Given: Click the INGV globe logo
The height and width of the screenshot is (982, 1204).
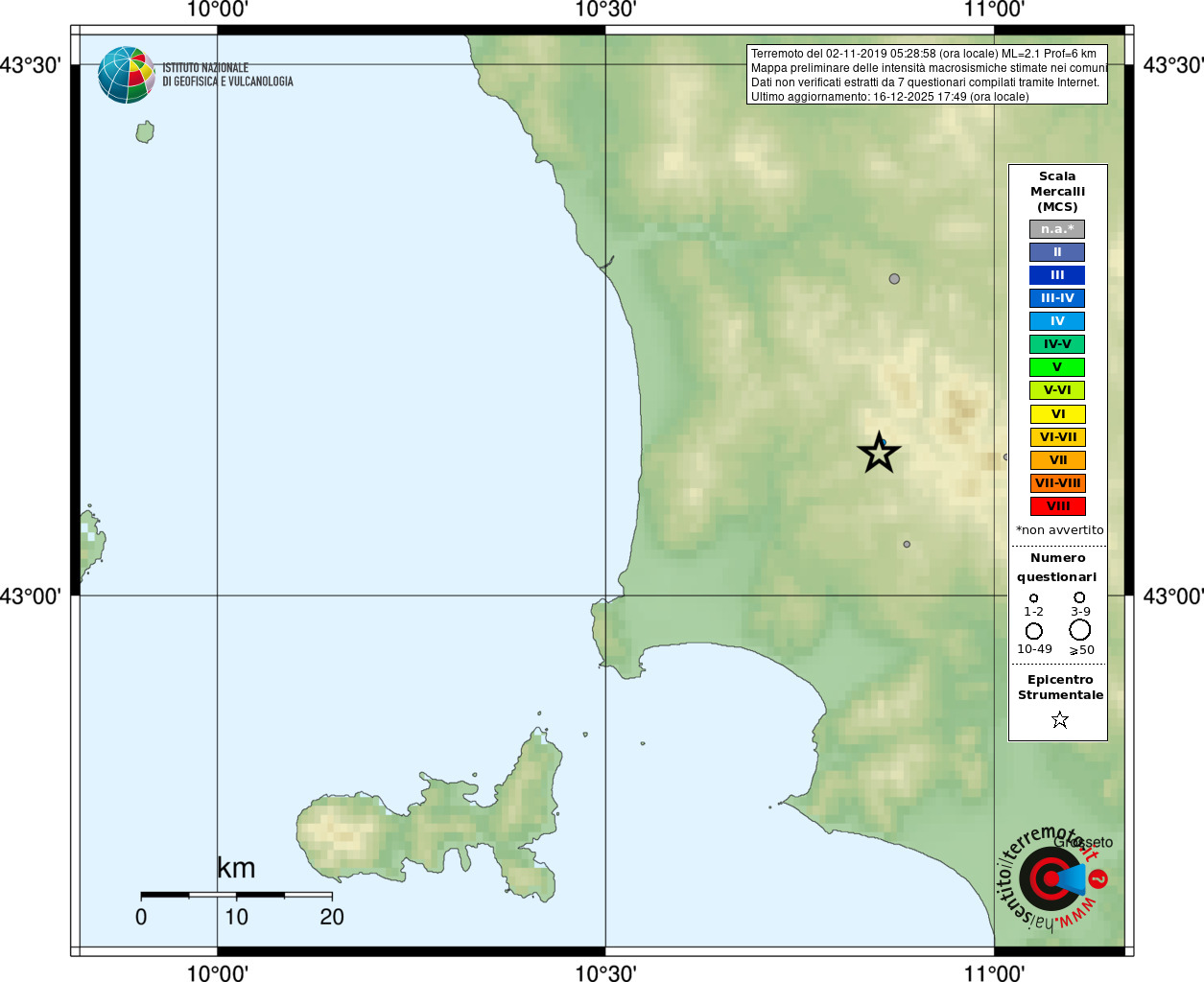Looking at the screenshot, I should tap(127, 75).
